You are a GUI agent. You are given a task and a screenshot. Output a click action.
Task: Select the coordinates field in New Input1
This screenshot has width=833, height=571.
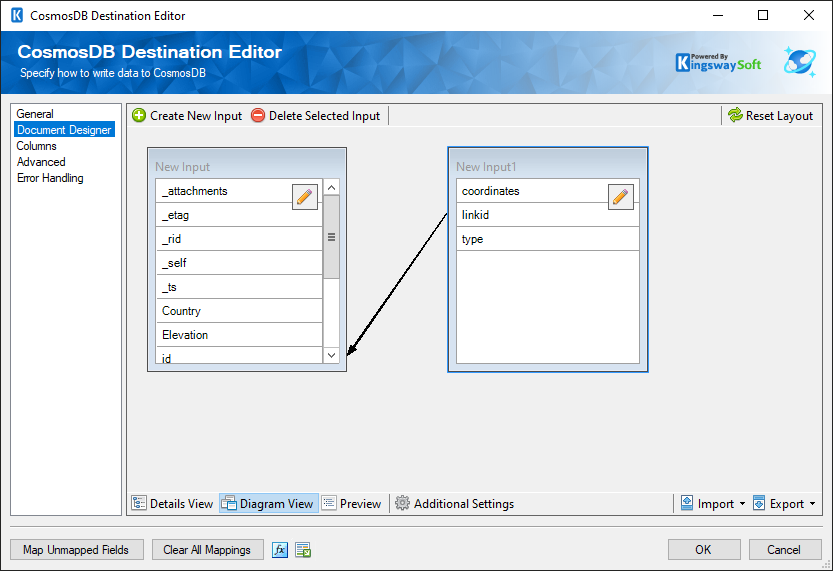(547, 191)
